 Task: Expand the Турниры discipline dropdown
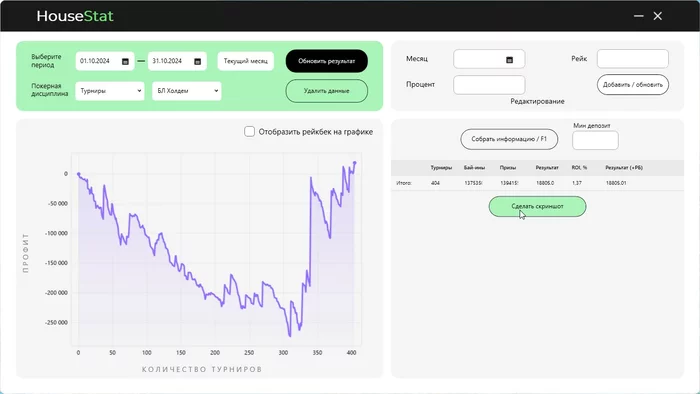click(110, 91)
